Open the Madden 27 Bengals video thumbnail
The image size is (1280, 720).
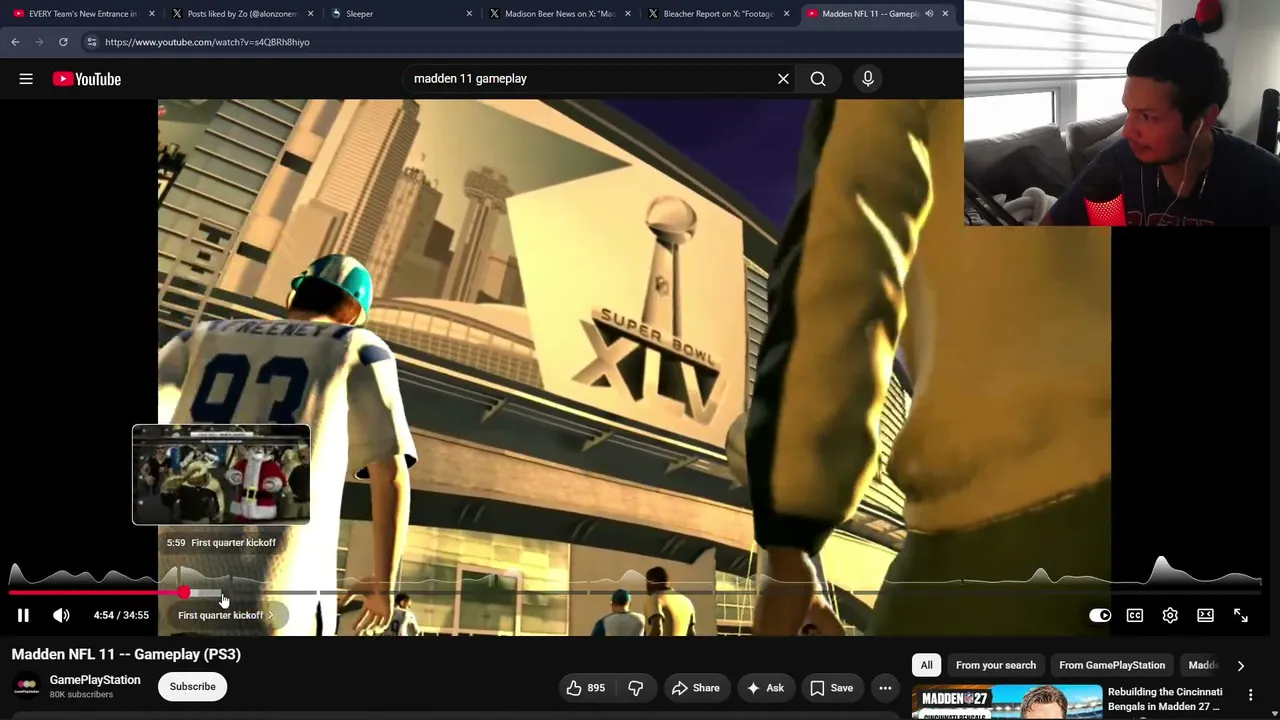click(x=1007, y=702)
